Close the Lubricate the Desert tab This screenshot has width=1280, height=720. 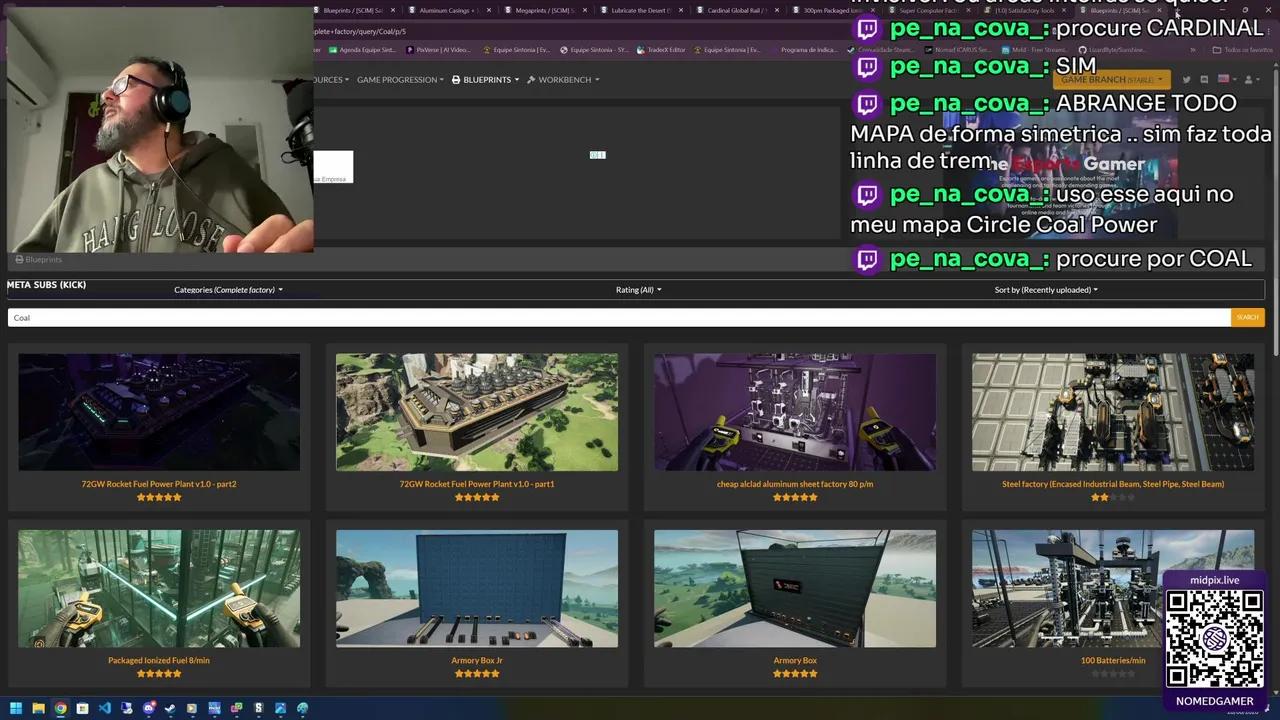tap(680, 10)
